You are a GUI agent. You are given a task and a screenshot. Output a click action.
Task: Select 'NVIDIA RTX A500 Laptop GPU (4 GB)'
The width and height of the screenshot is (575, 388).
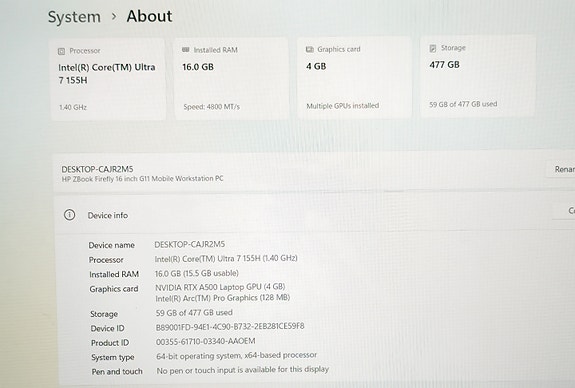[220, 287]
